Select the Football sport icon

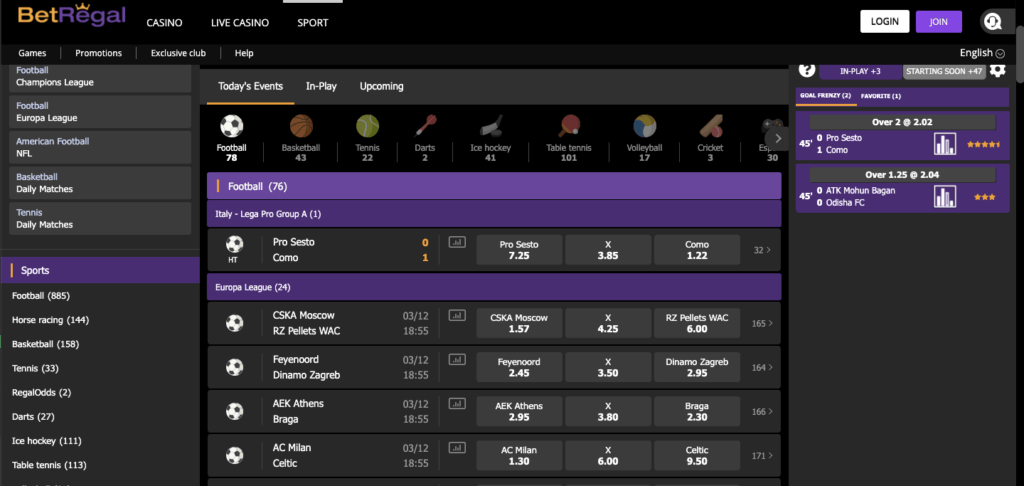(232, 126)
